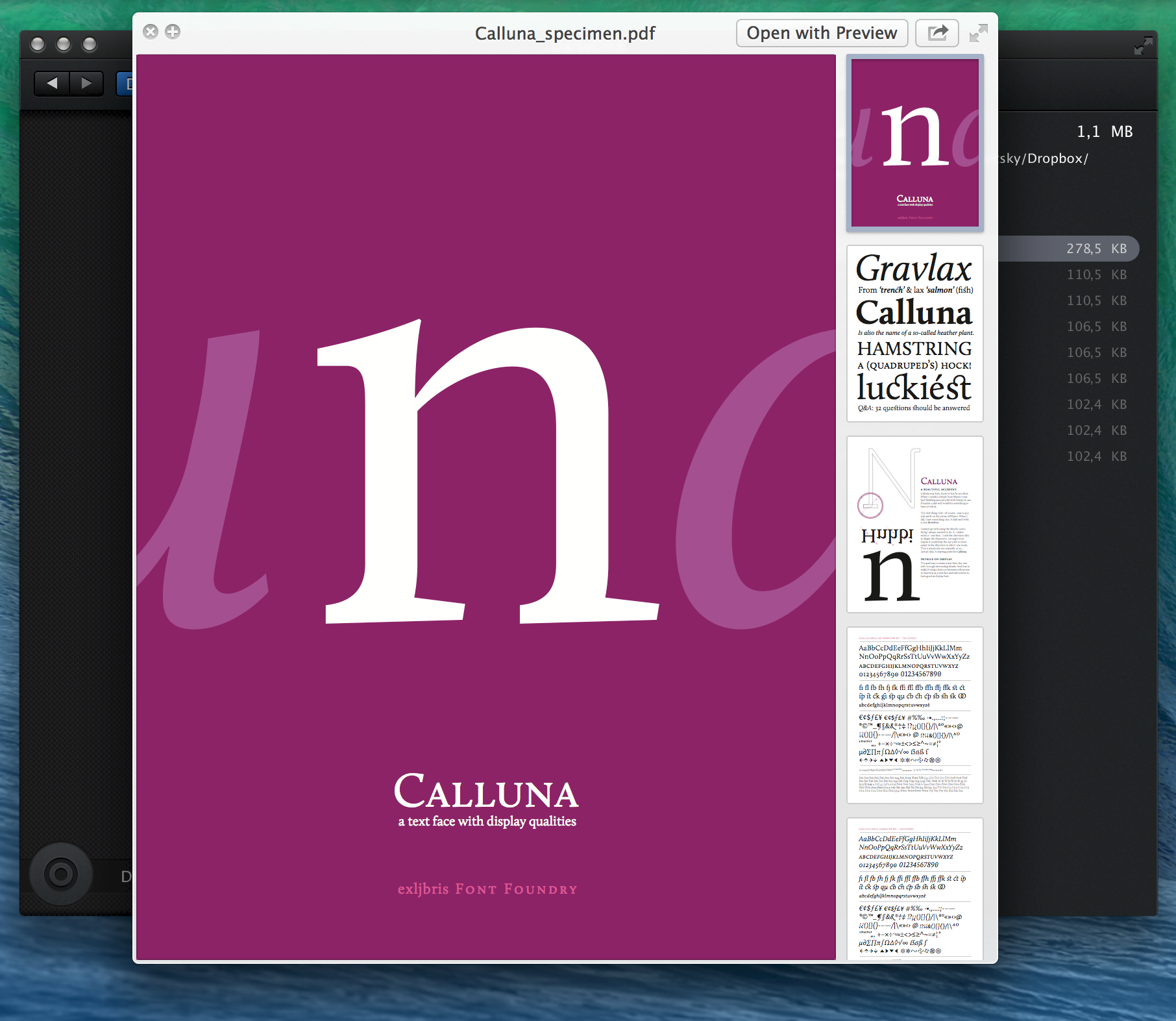Image resolution: width=1176 pixels, height=1021 pixels.
Task: Select the italic character set page thumbnail
Action: pyautogui.click(x=915, y=889)
